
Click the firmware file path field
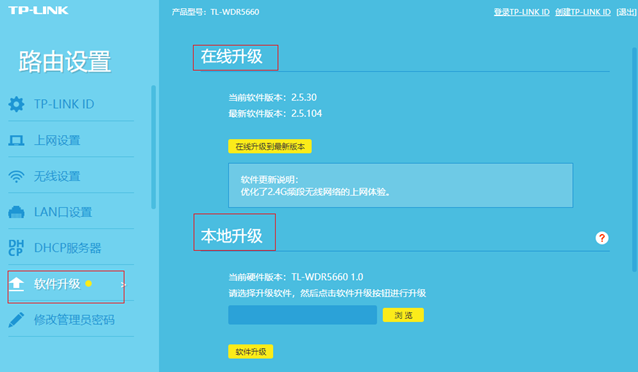coord(302,315)
